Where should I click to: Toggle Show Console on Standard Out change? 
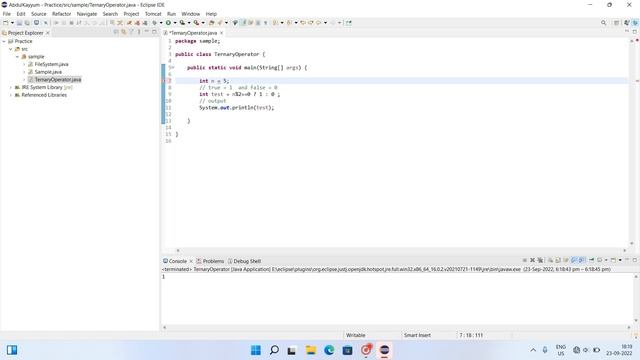pyautogui.click(x=574, y=260)
